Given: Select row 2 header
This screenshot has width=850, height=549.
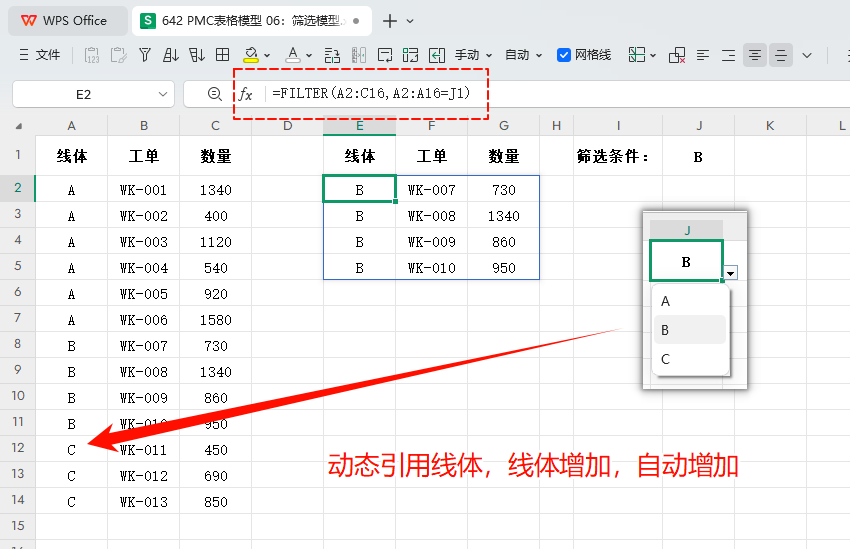Looking at the screenshot, I should coord(18,188).
